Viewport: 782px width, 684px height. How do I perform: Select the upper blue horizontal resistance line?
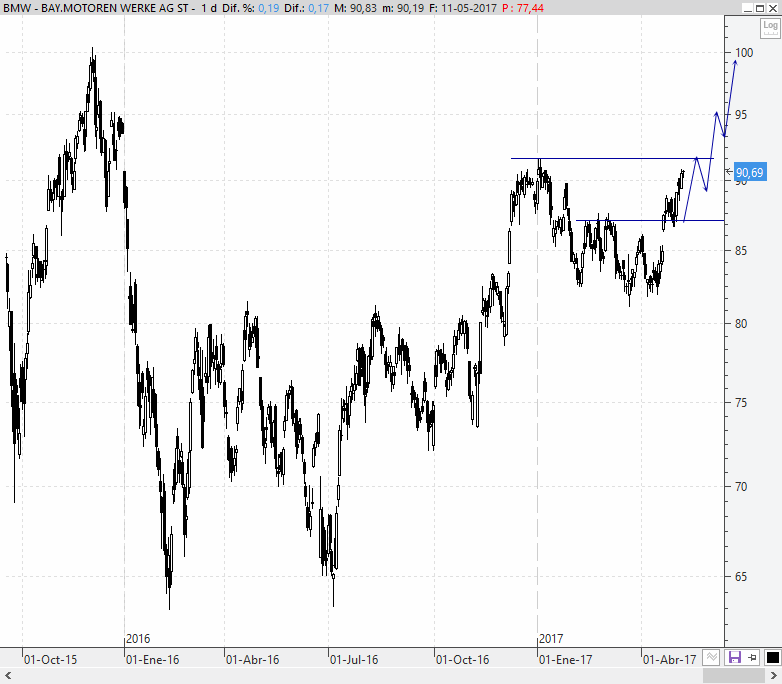(612, 158)
